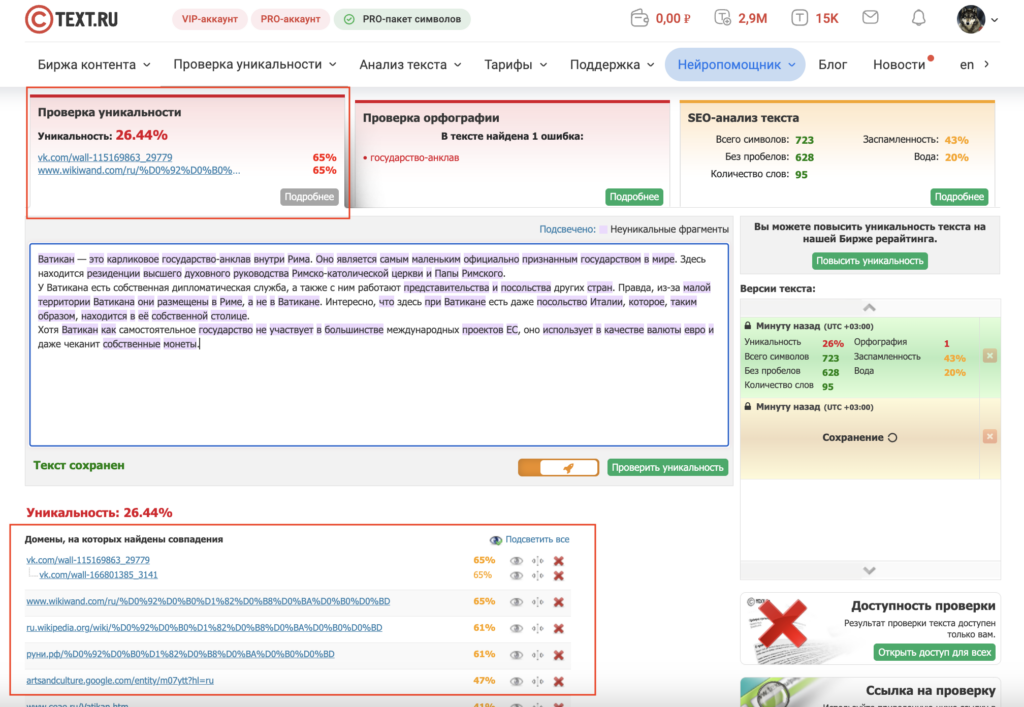Go to Новости menu item
The image size is (1024, 707).
(x=899, y=64)
